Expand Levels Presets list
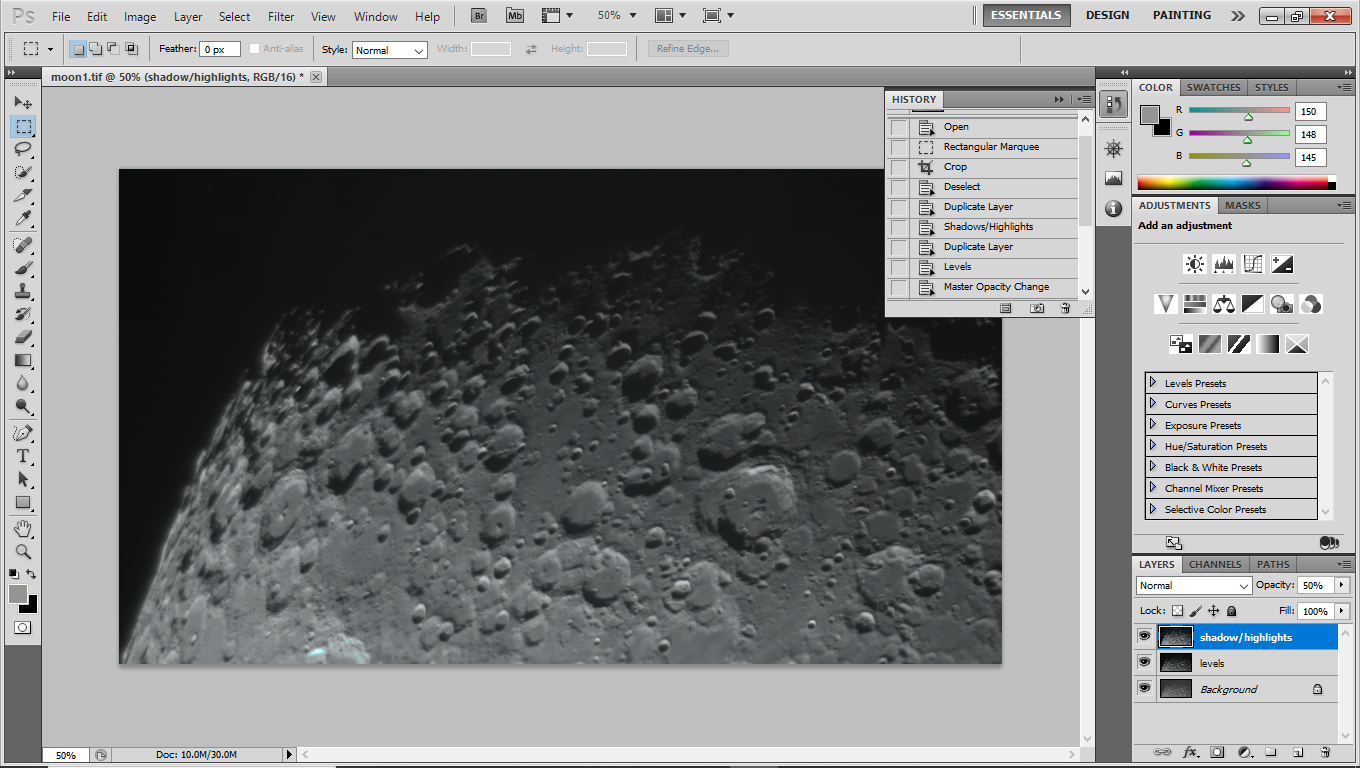This screenshot has width=1360, height=768. (x=1153, y=383)
